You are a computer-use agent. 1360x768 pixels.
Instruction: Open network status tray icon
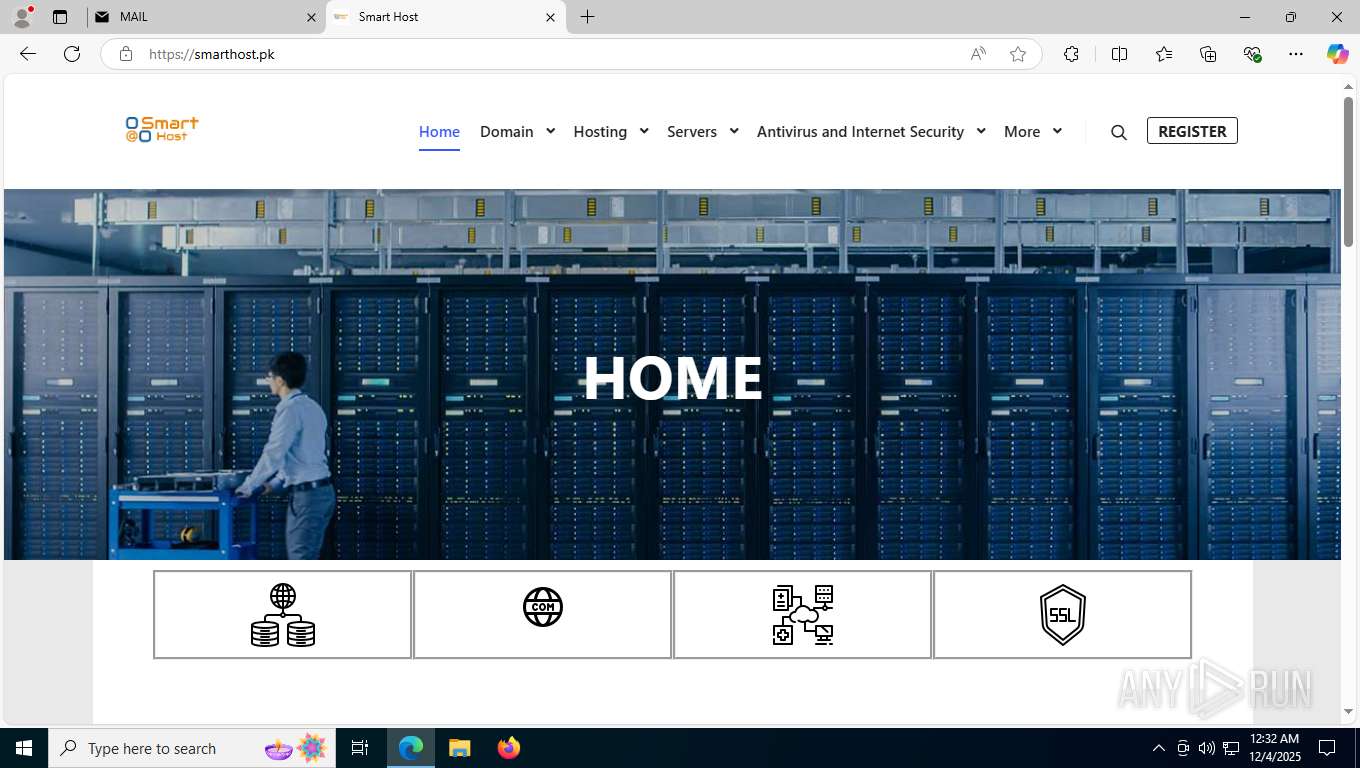[1231, 748]
